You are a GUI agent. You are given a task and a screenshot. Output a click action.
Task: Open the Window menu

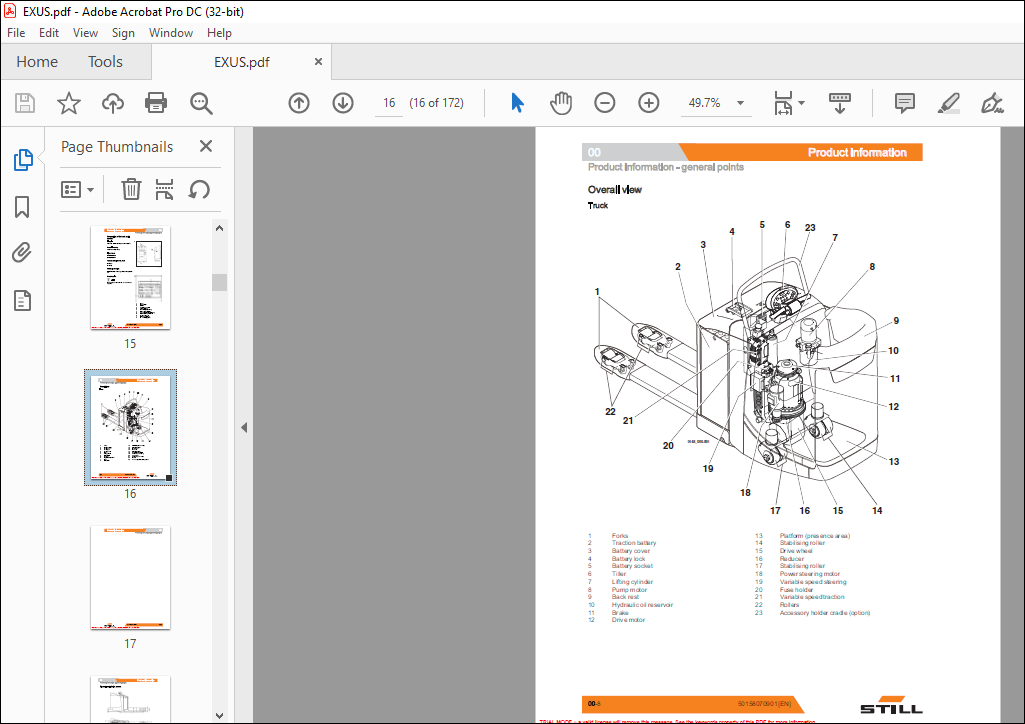click(x=171, y=33)
